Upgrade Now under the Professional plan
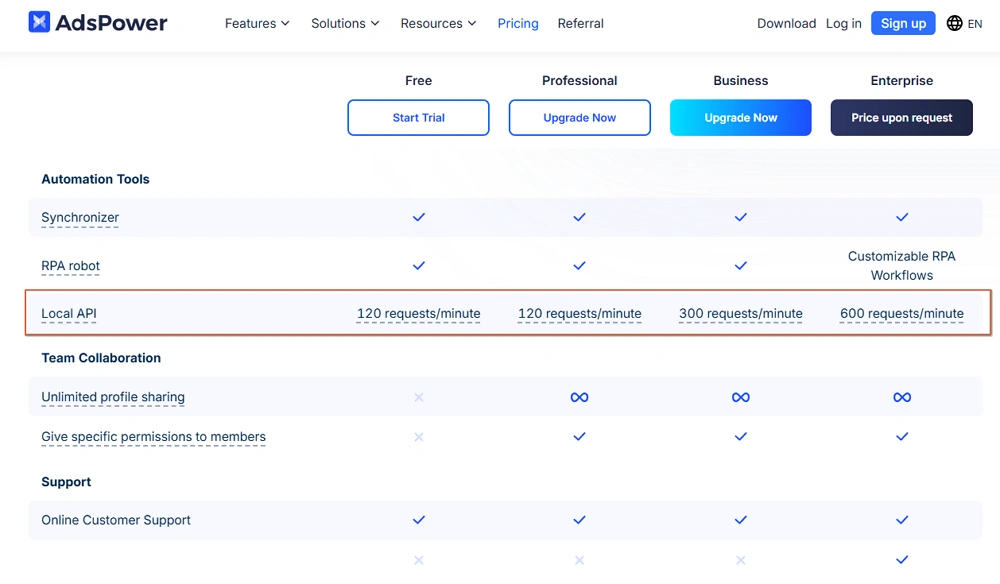Image resolution: width=1000 pixels, height=584 pixels. (x=579, y=117)
